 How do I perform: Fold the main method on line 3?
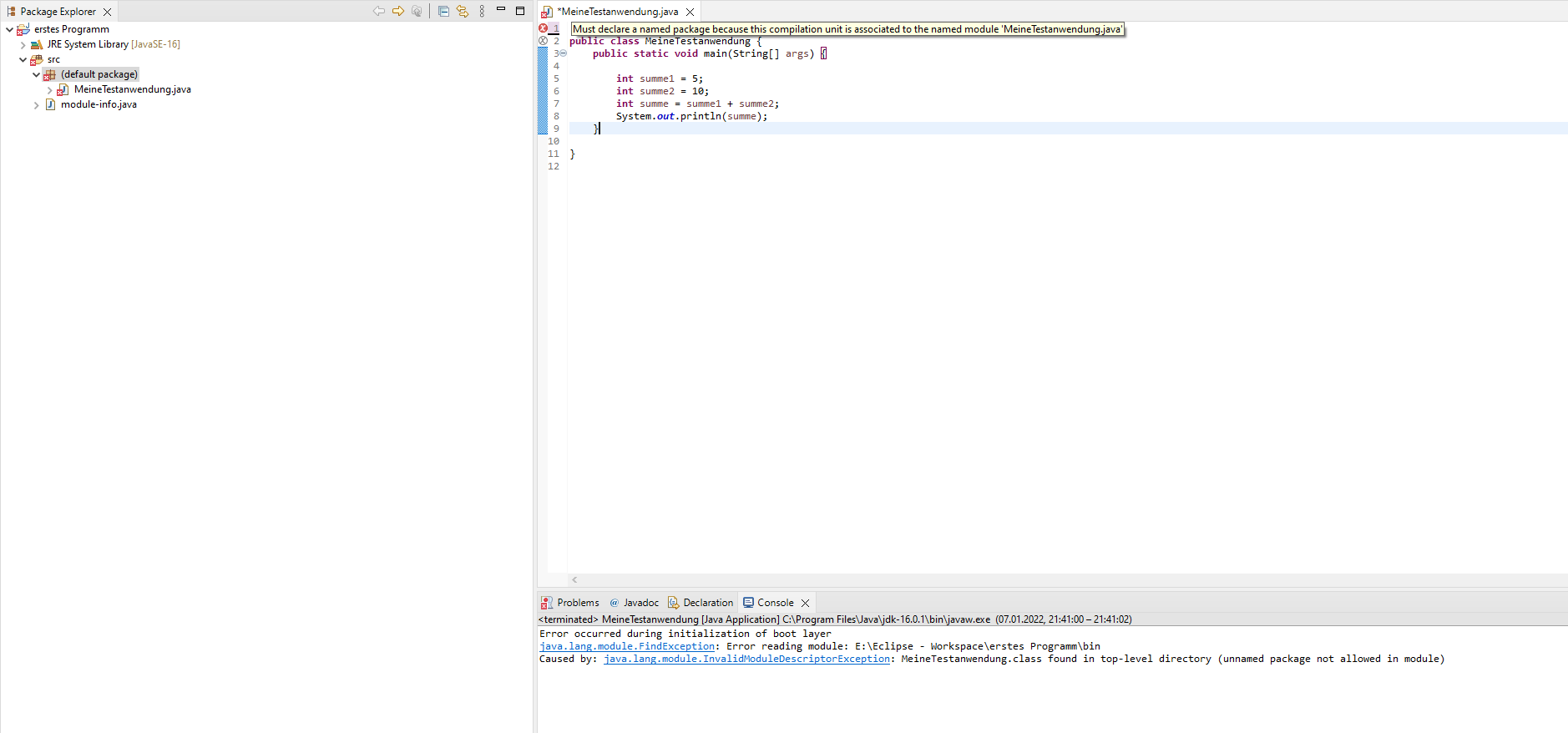coord(563,53)
